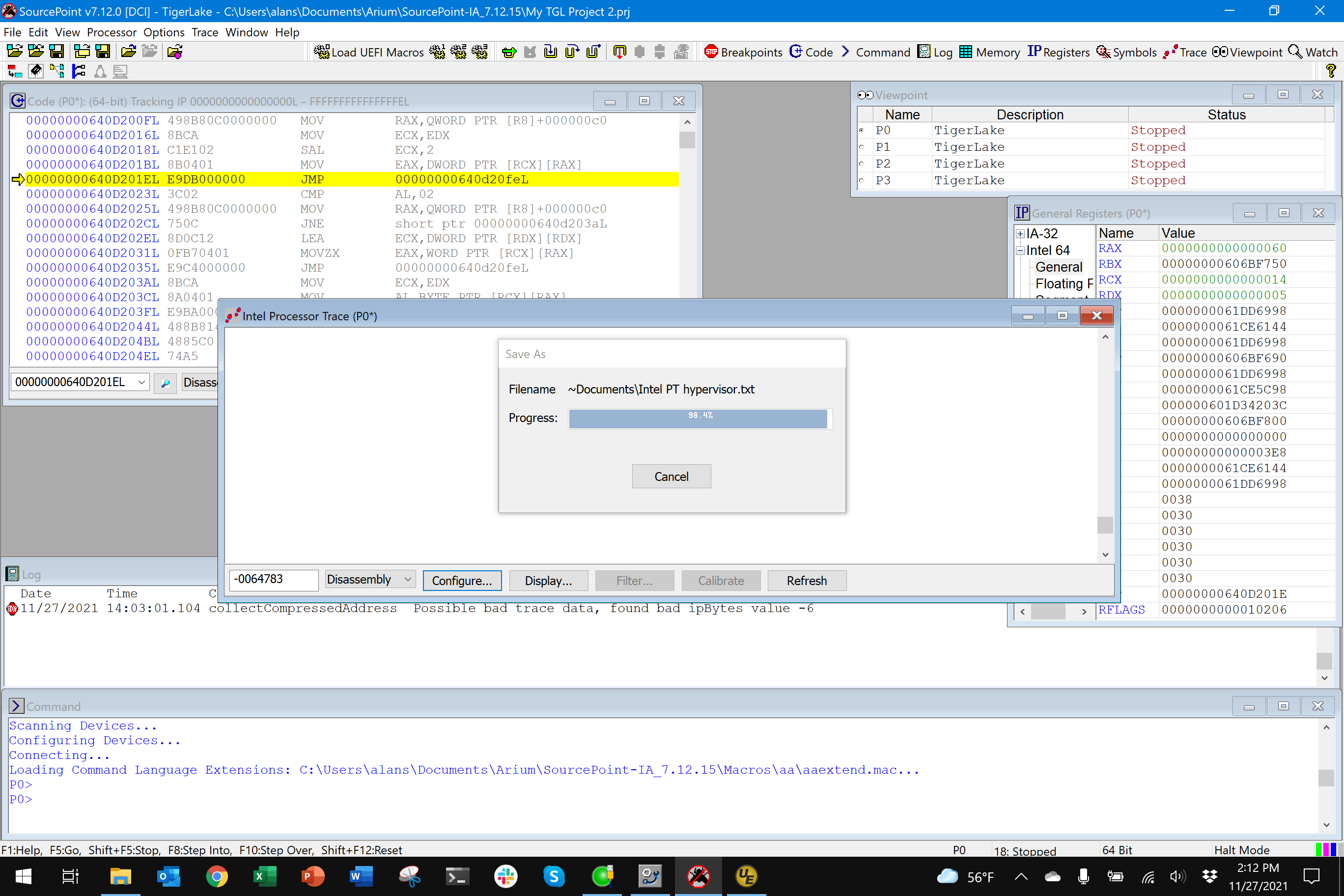Click the Registers window horizontal scrollbar thumb
This screenshot has width=1344, height=896.
pyautogui.click(x=1048, y=611)
